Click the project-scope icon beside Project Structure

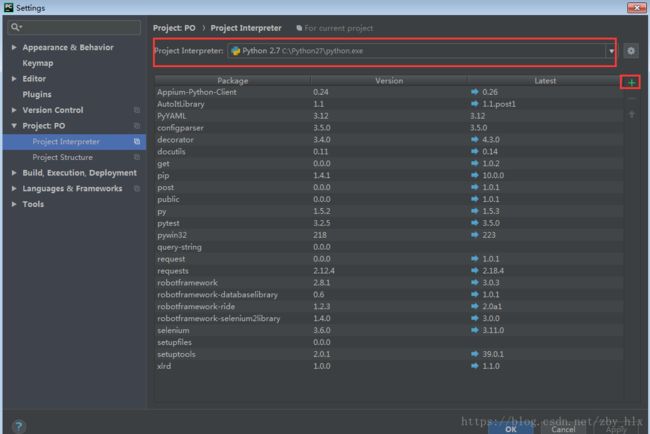137,157
